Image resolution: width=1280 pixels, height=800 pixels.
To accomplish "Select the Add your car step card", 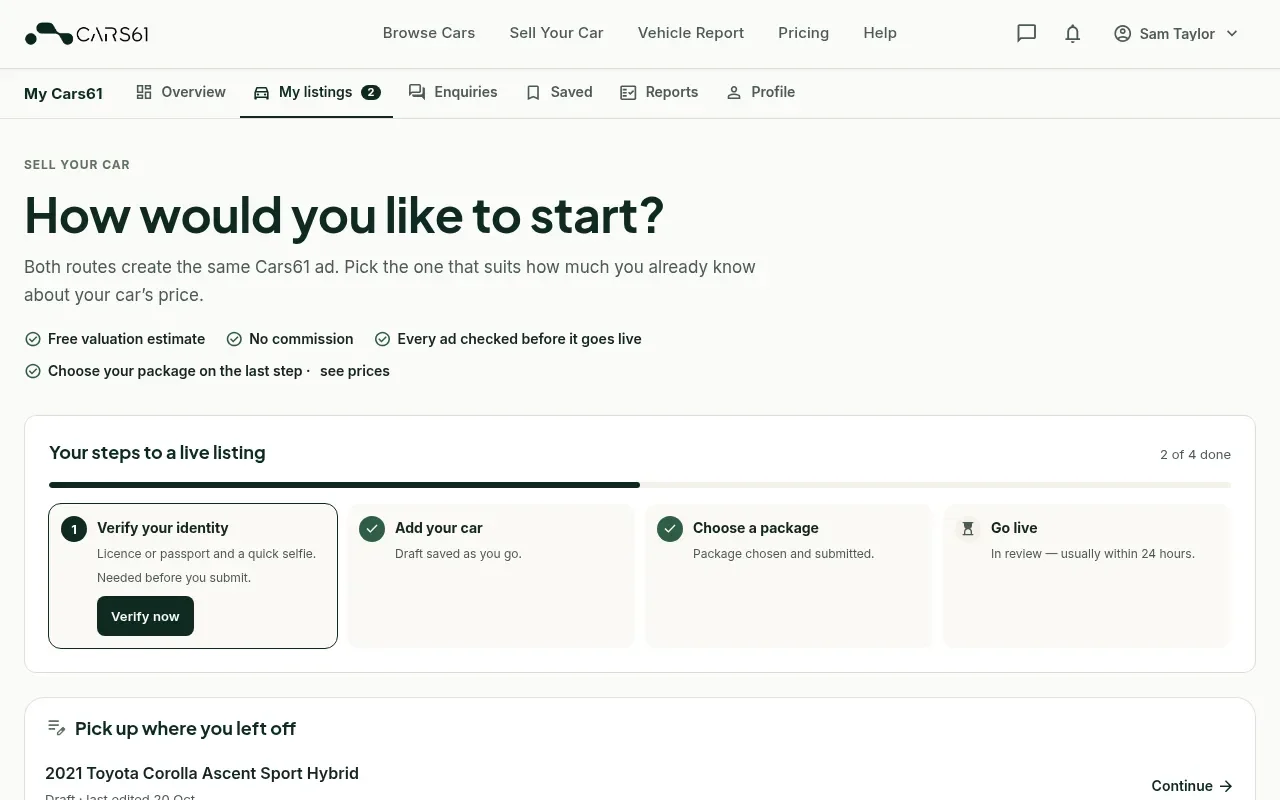I will (491, 576).
